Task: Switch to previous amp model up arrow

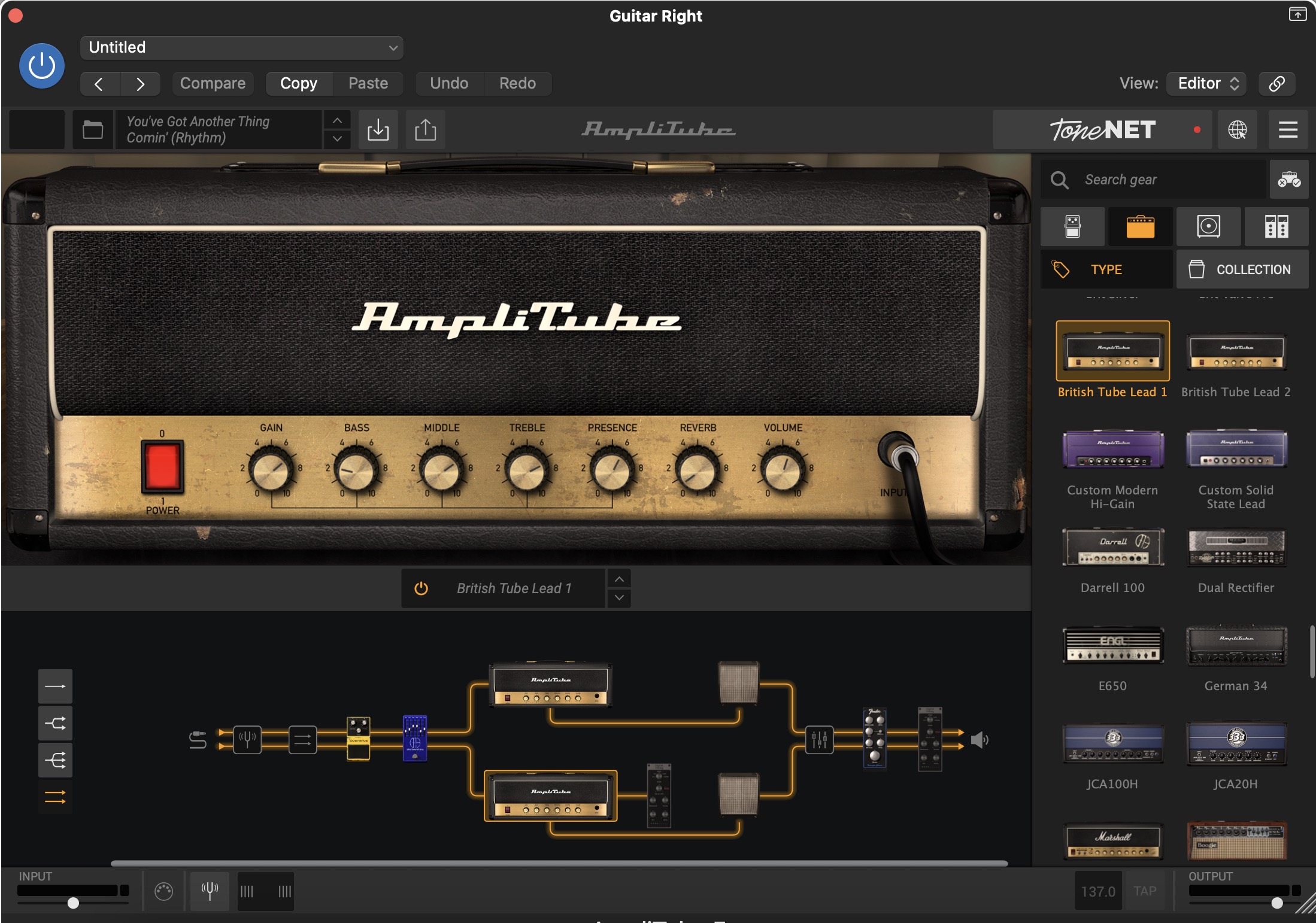Action: [620, 579]
